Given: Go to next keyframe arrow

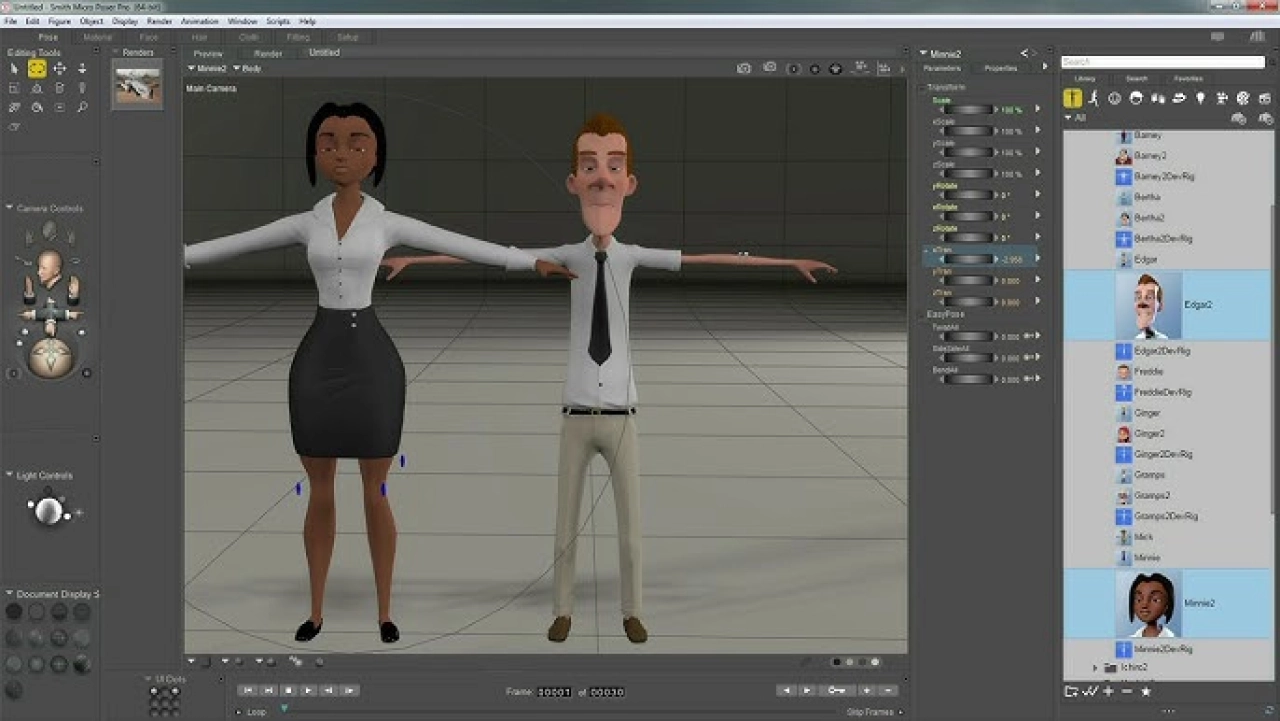Looking at the screenshot, I should click(808, 690).
